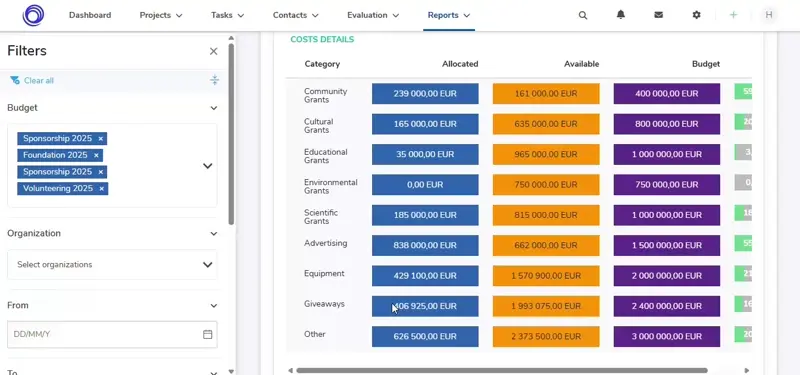The height and width of the screenshot is (375, 800).
Task: Remove Foundation 2025 budget tag
Action: 95,155
